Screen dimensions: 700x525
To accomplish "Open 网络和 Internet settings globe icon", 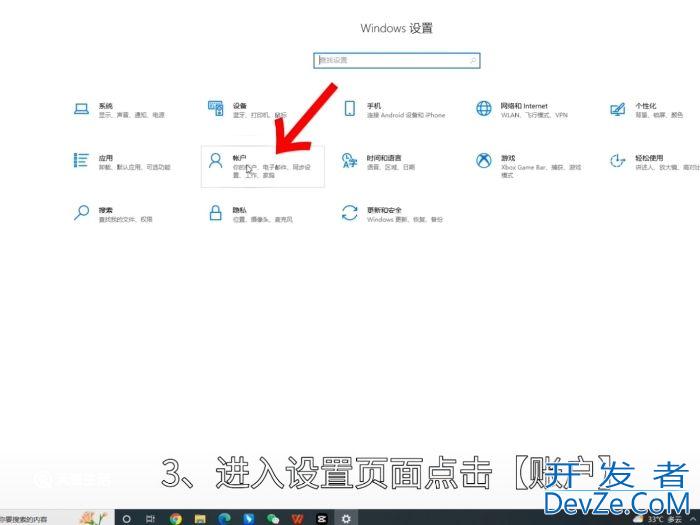I will 483,108.
